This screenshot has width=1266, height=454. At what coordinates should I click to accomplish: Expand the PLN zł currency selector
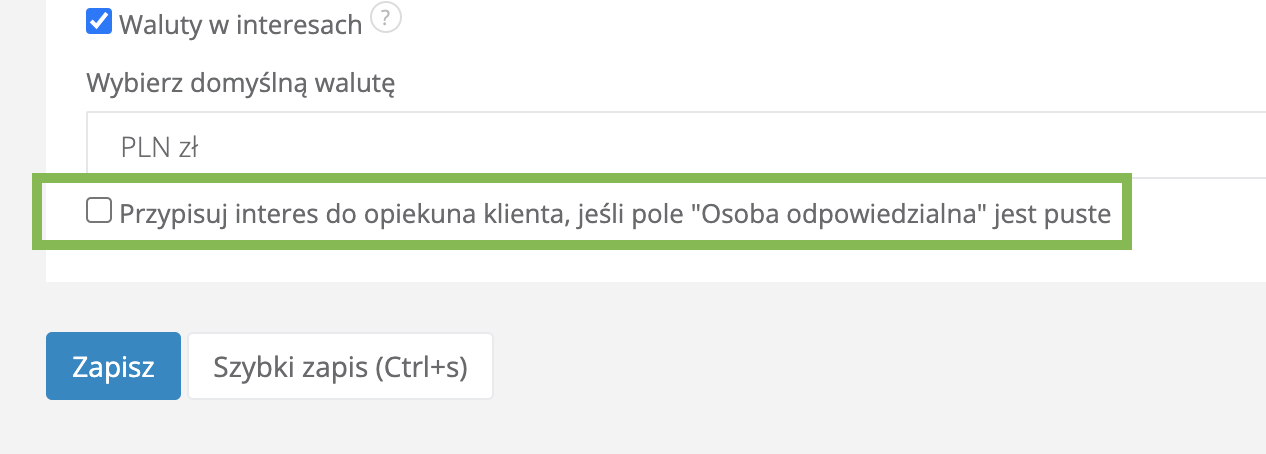coord(676,148)
